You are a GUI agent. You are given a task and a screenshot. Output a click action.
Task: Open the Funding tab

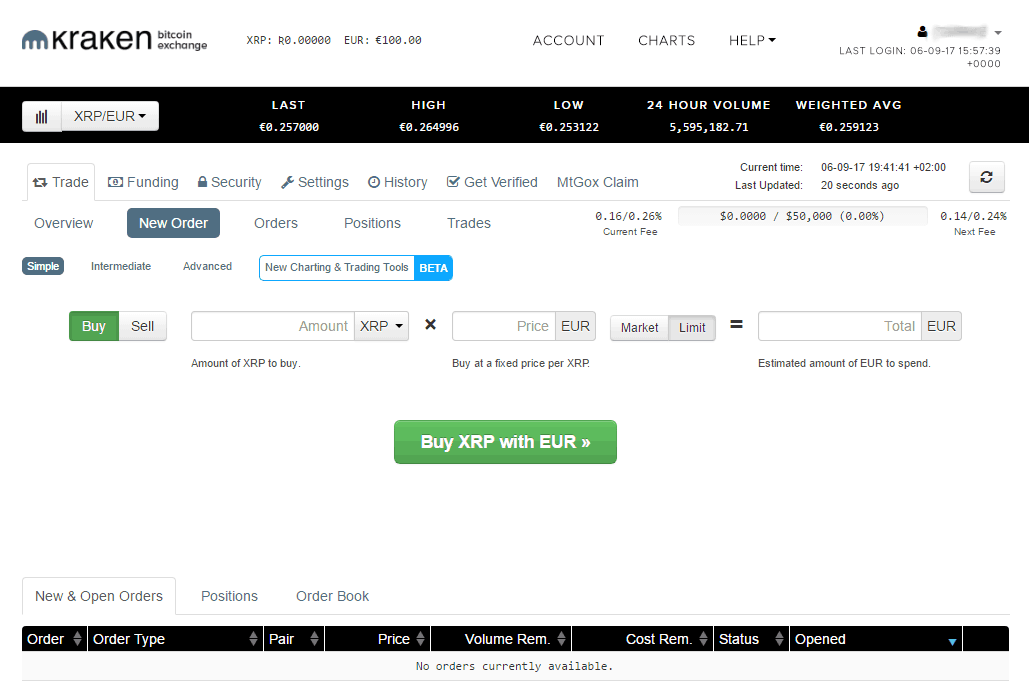pyautogui.click(x=143, y=182)
